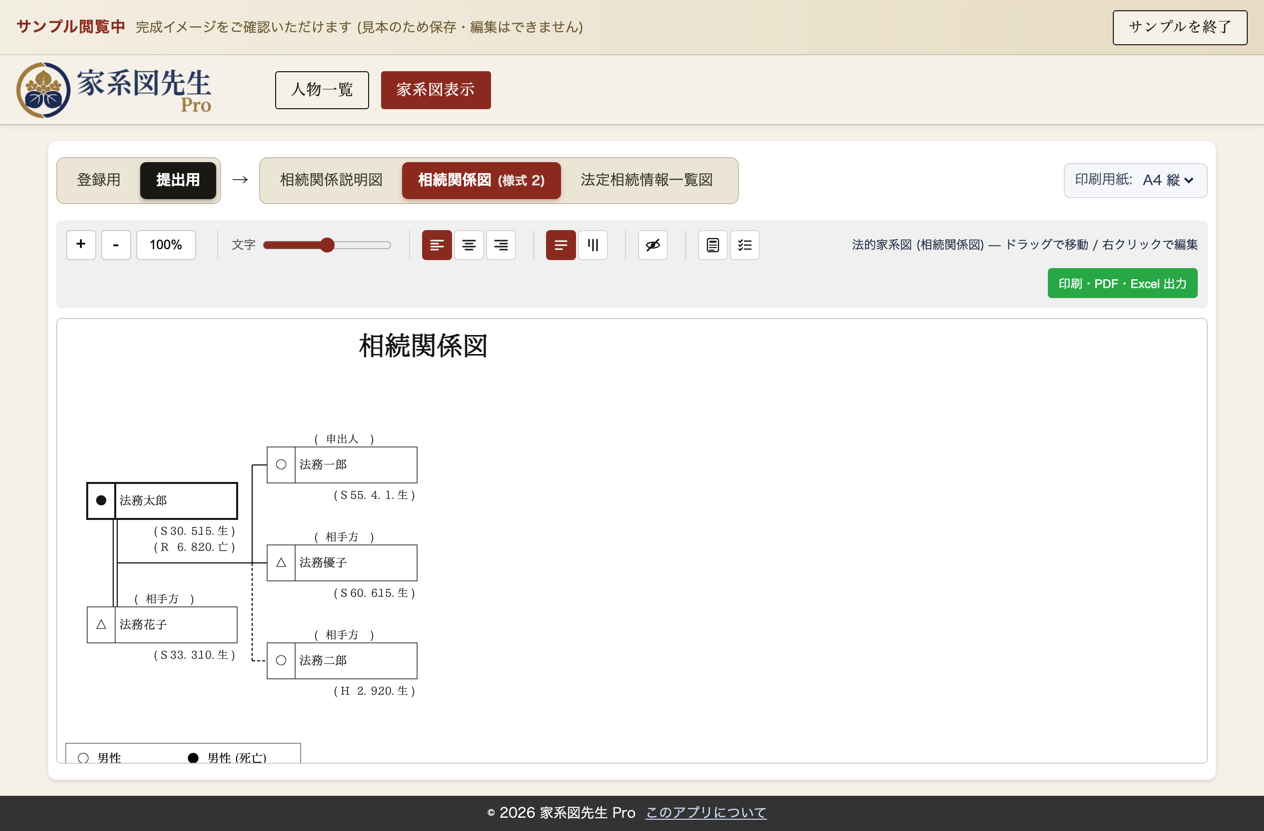Open the document notes icon

[713, 245]
